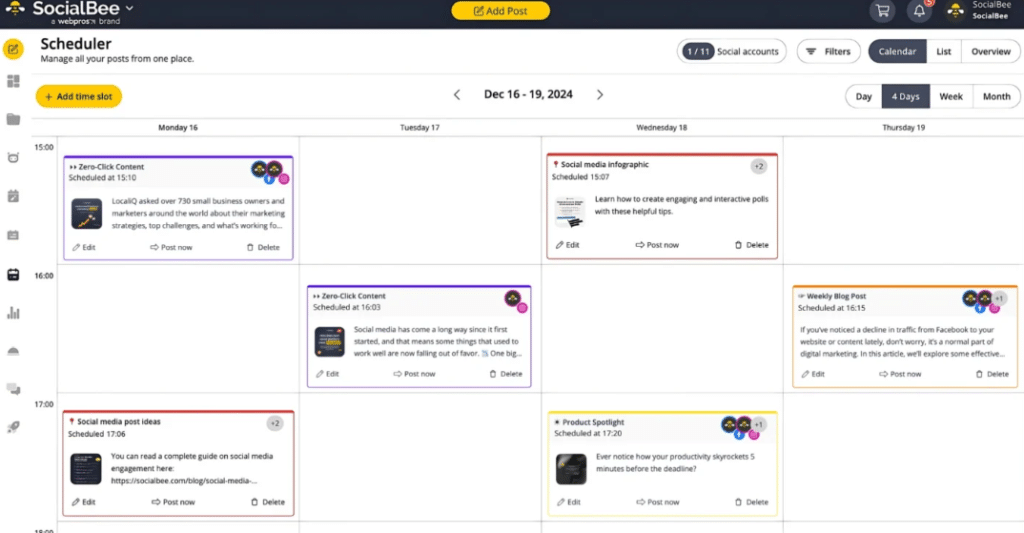Viewport: 1024px width, 533px height.
Task: Click account avatars on Tuesday Zero-Click Content
Action: click(x=515, y=301)
